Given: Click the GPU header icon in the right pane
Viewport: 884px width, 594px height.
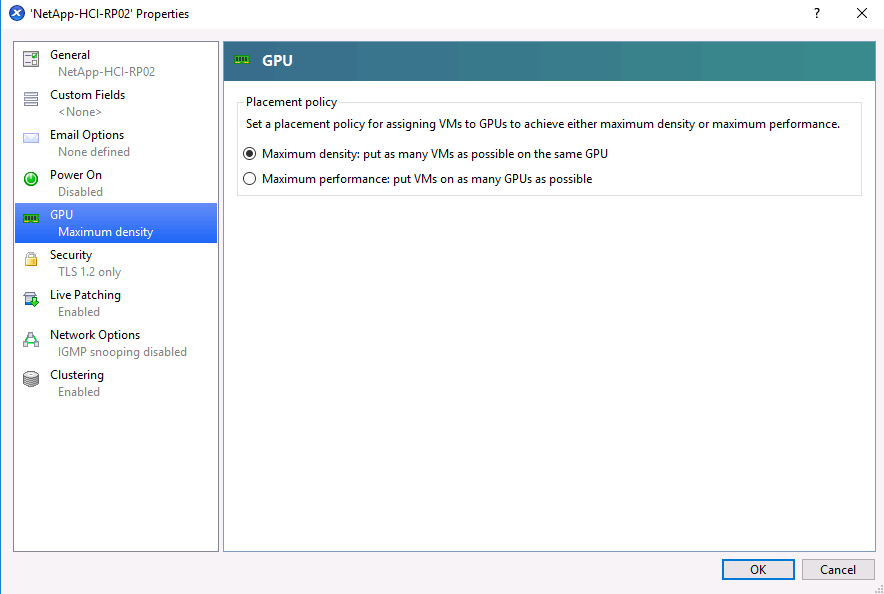Looking at the screenshot, I should coord(242,60).
